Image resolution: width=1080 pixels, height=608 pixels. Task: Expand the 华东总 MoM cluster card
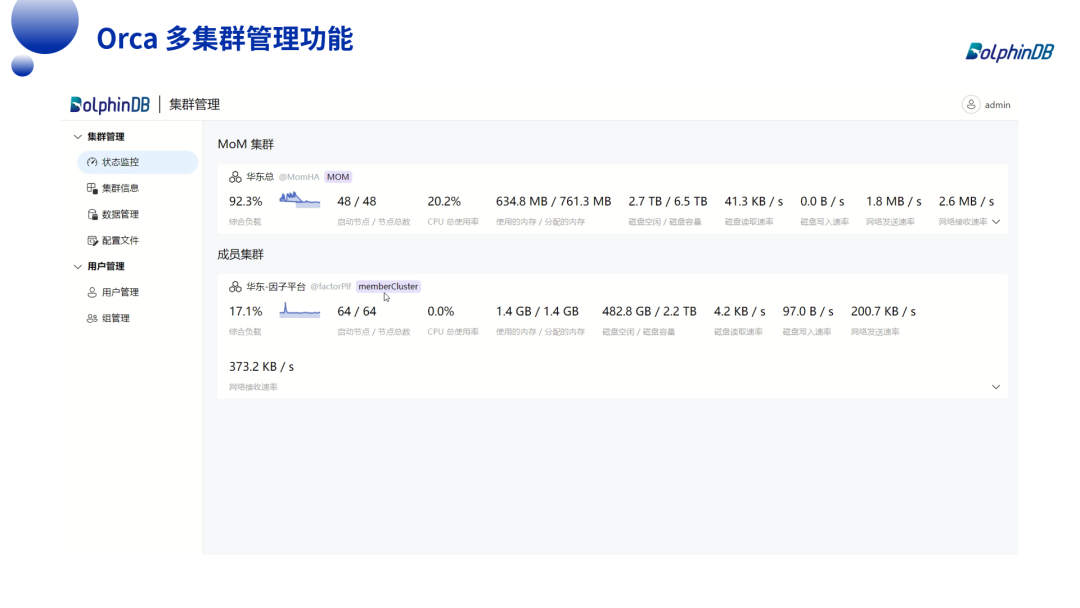click(996, 222)
